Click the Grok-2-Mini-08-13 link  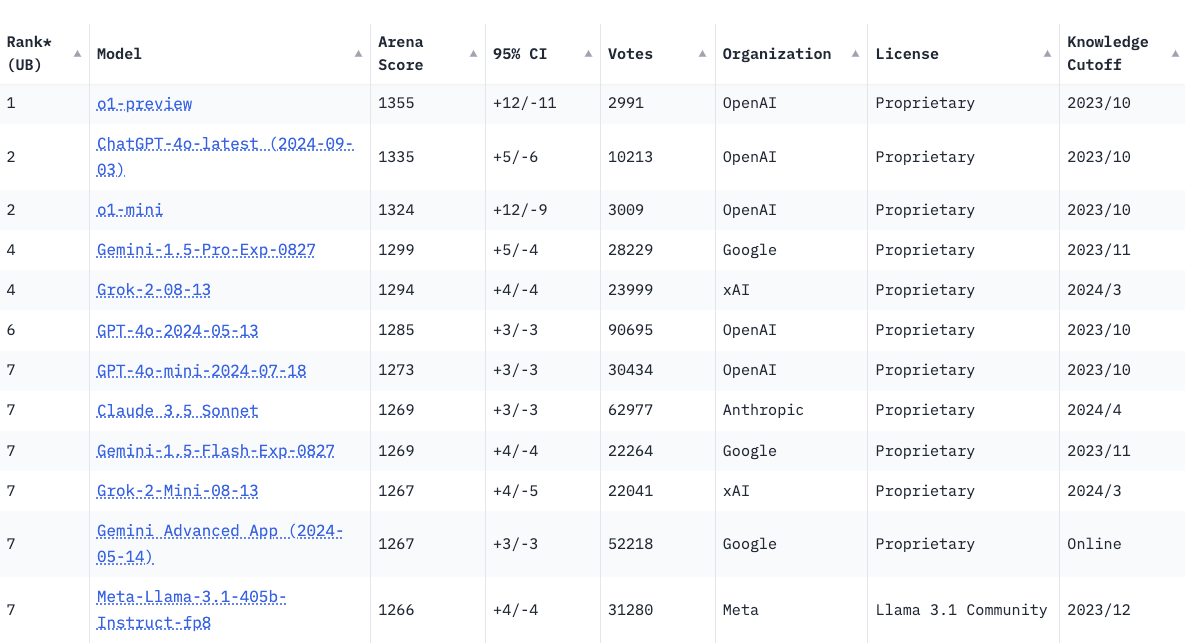pos(178,491)
